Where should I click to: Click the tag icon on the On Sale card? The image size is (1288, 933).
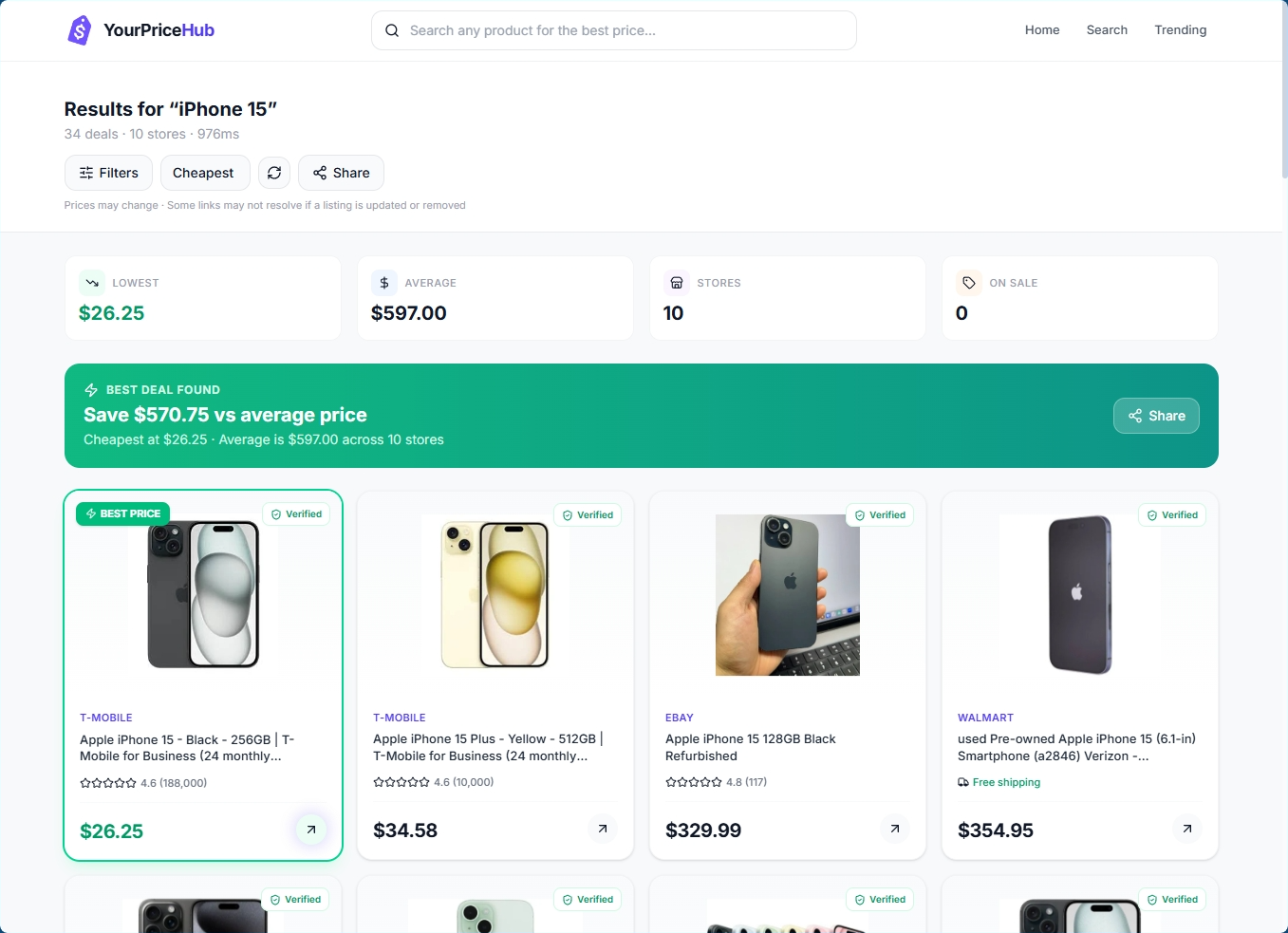(x=968, y=282)
